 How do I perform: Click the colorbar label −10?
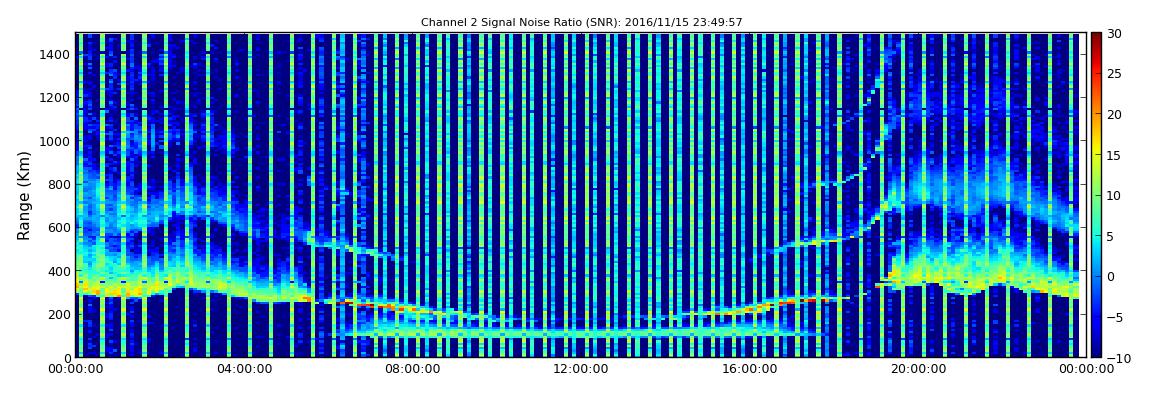(1117, 358)
